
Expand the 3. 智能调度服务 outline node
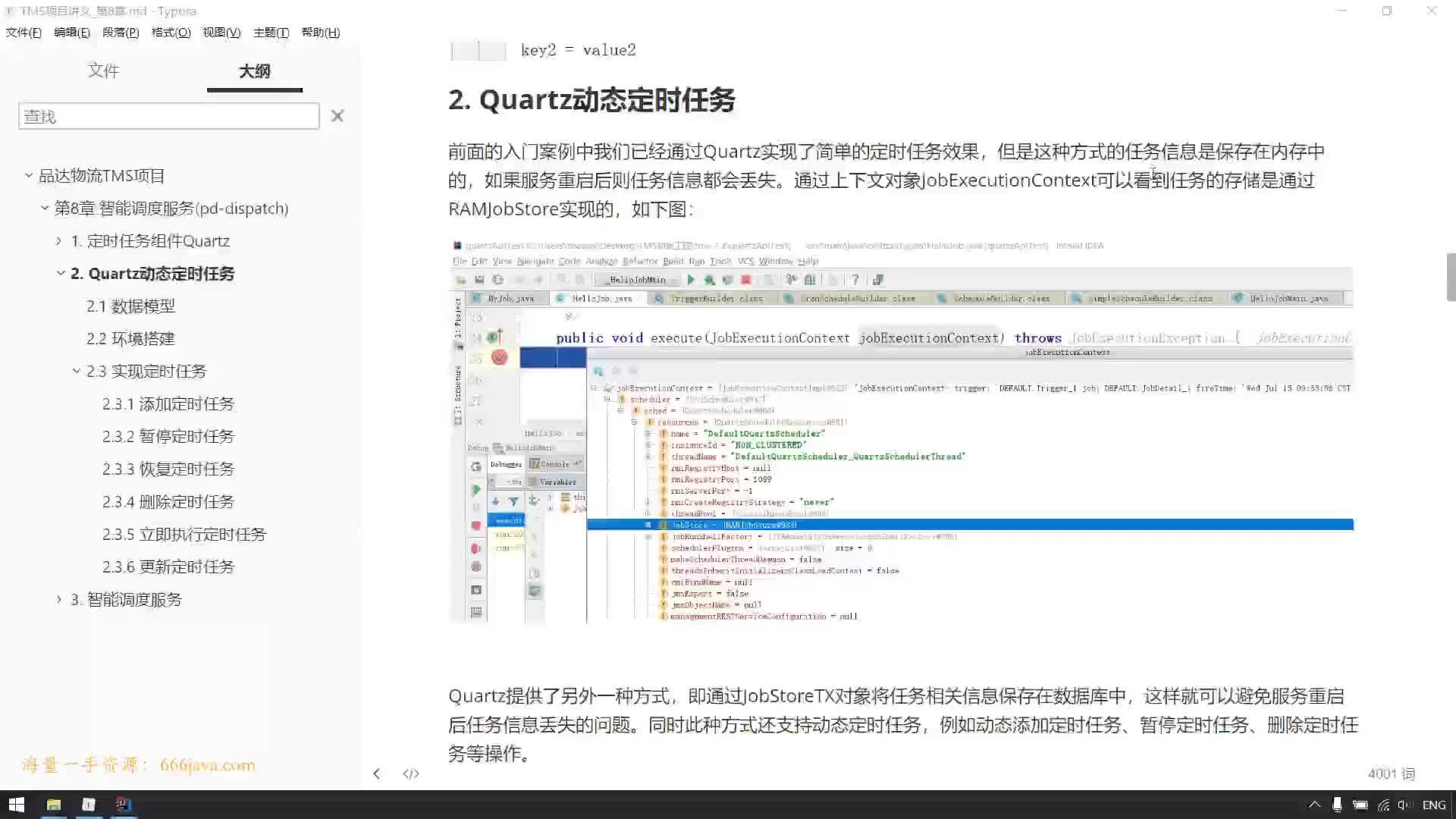coord(59,599)
